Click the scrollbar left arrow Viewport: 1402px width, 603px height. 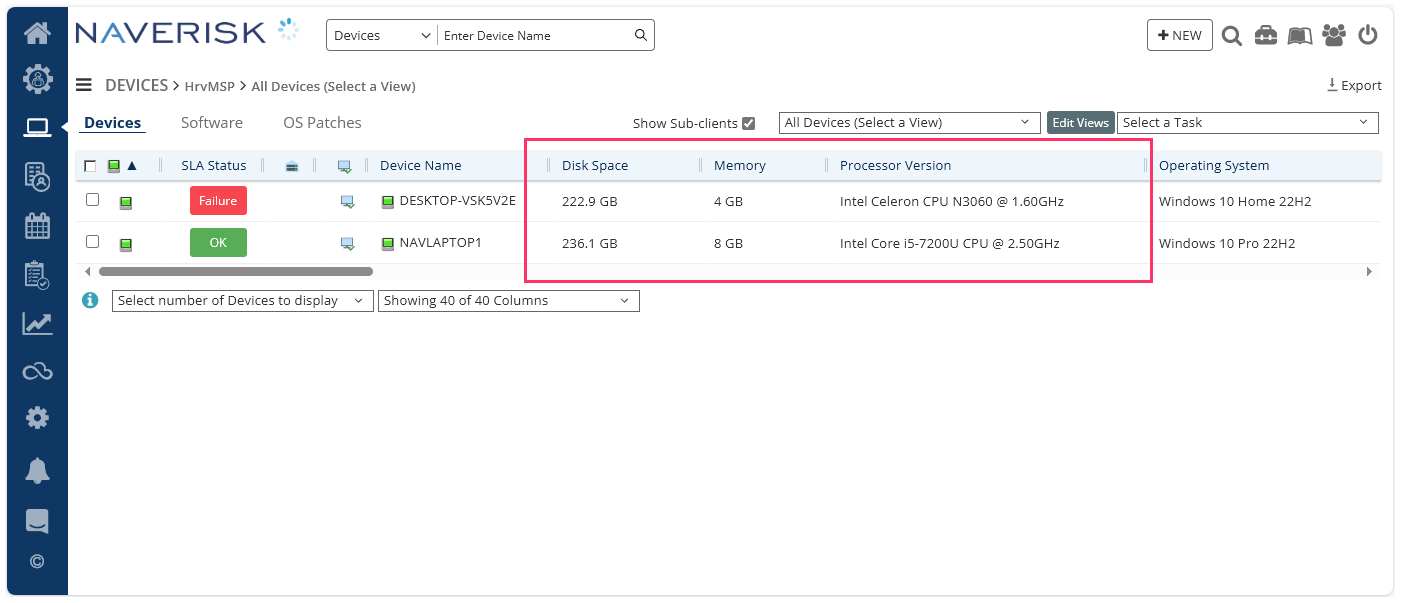coord(87,271)
